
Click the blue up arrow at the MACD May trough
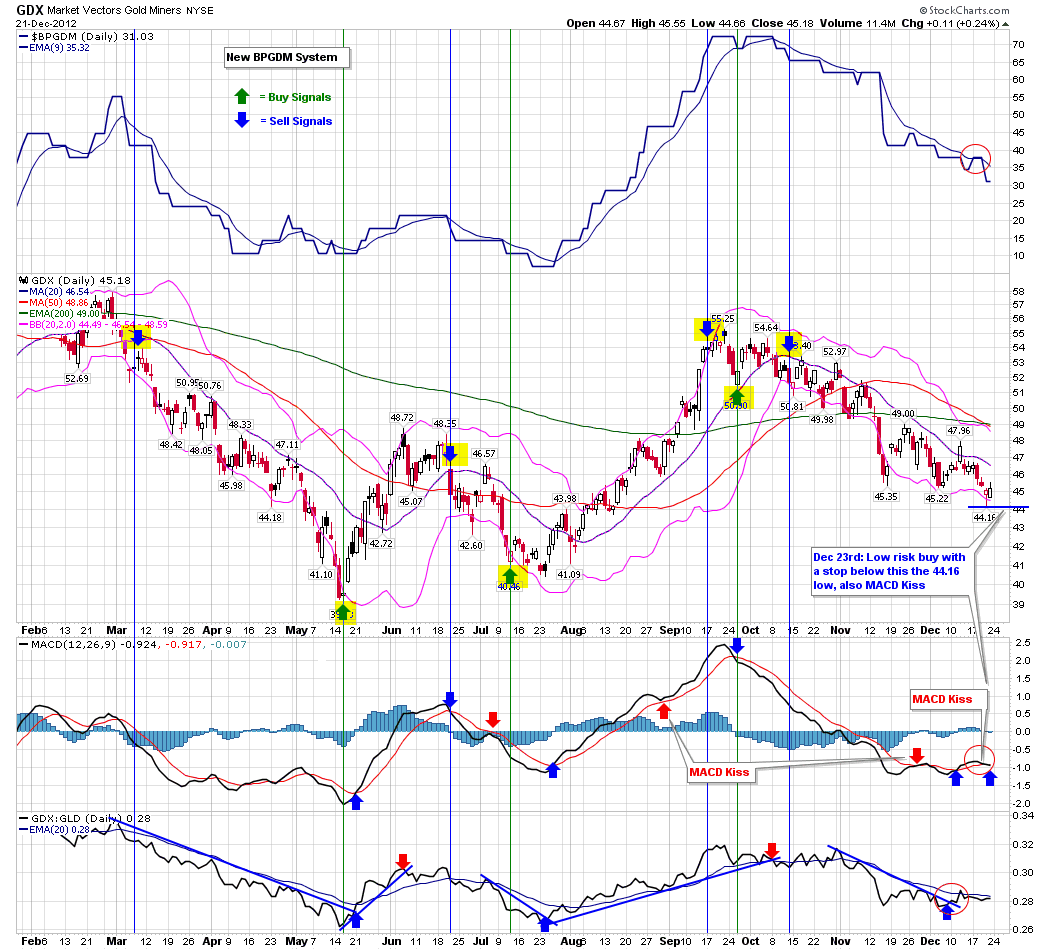(x=356, y=801)
